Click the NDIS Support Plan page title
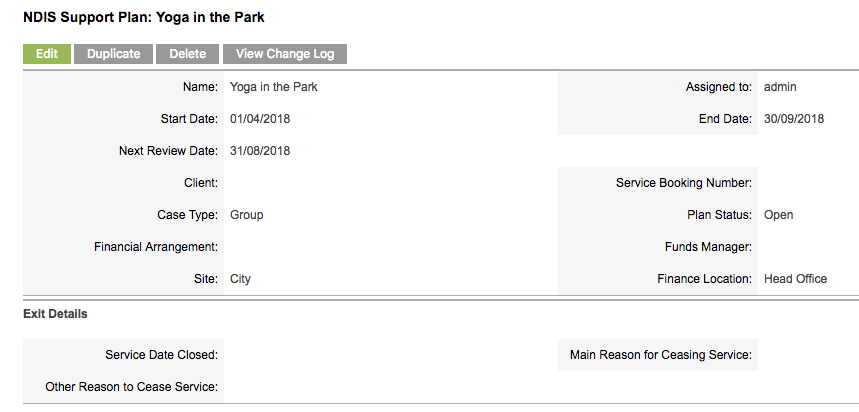This screenshot has width=859, height=412. click(x=144, y=18)
